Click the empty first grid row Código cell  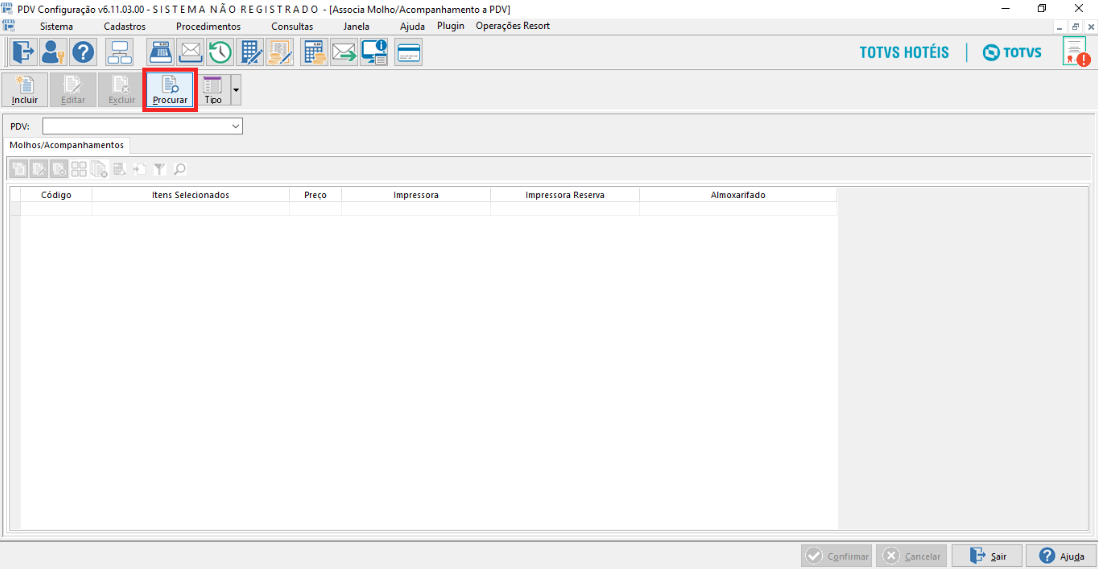(x=56, y=209)
